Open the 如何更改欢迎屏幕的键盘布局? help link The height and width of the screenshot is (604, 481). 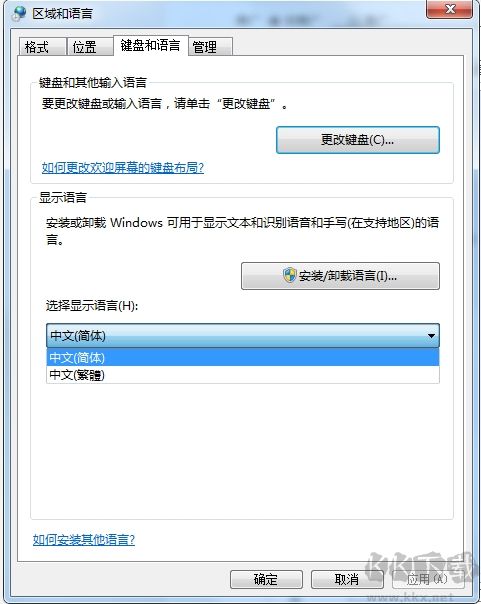click(122, 168)
